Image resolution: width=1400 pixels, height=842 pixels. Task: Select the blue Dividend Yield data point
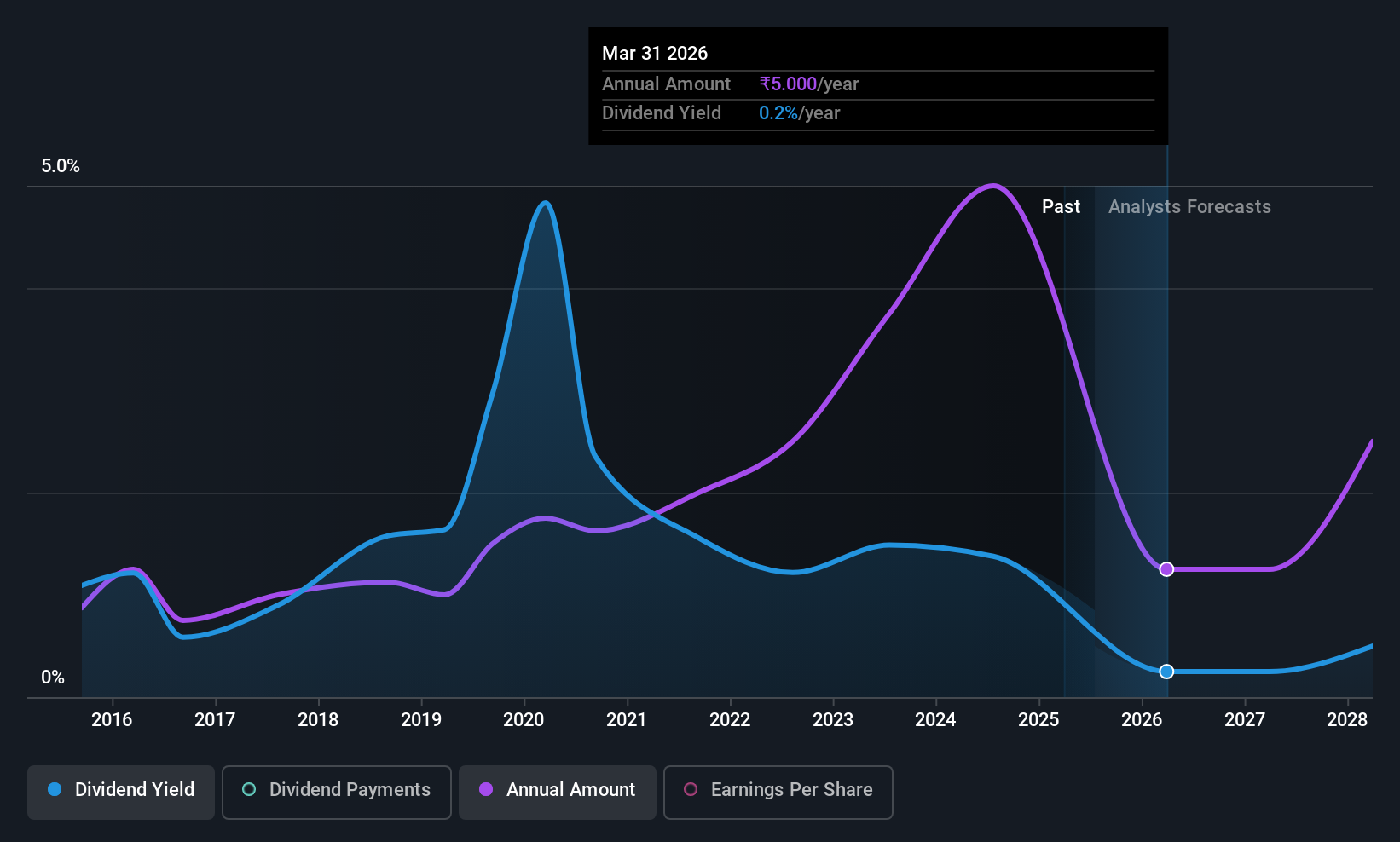pos(1166,672)
